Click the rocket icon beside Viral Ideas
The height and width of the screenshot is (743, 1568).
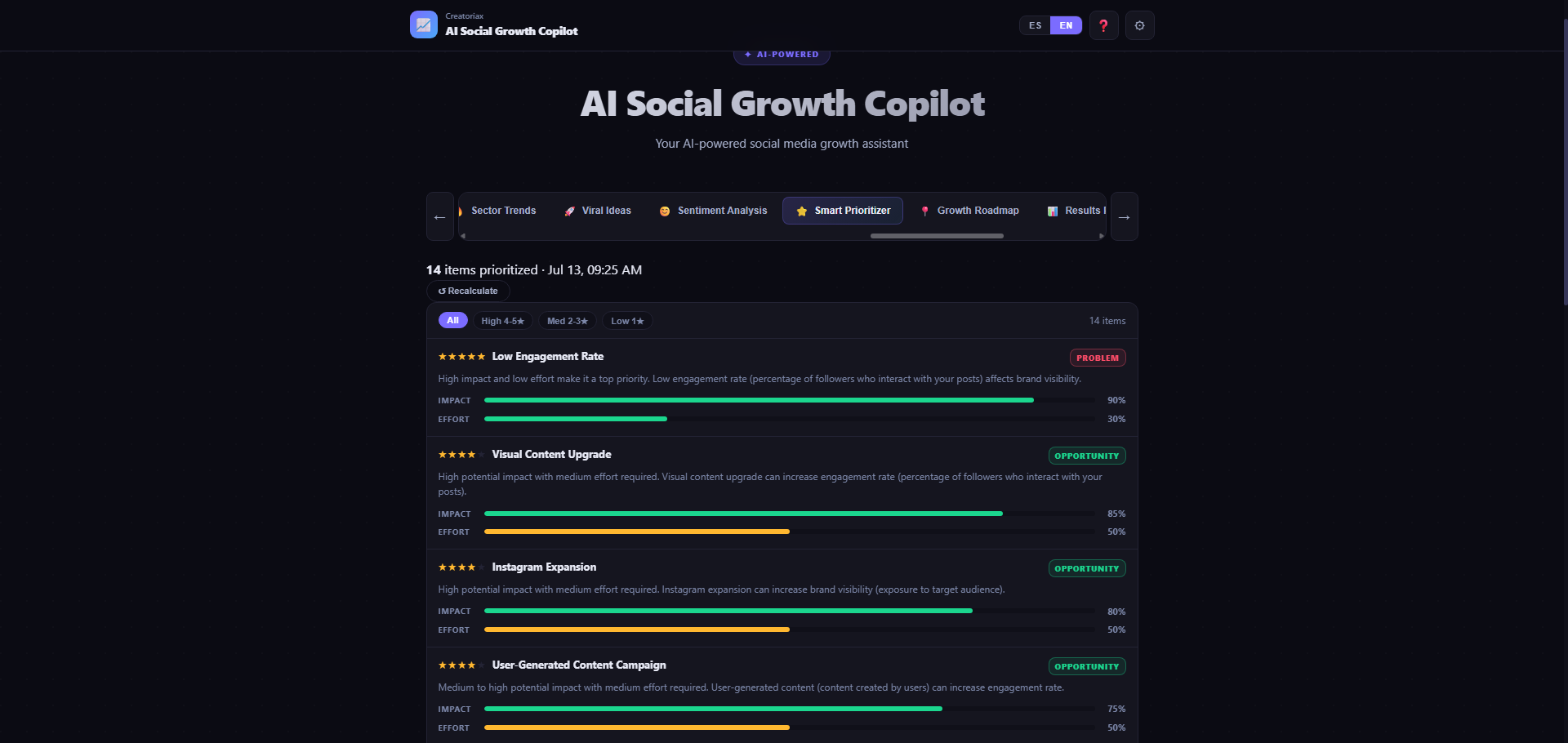point(570,211)
